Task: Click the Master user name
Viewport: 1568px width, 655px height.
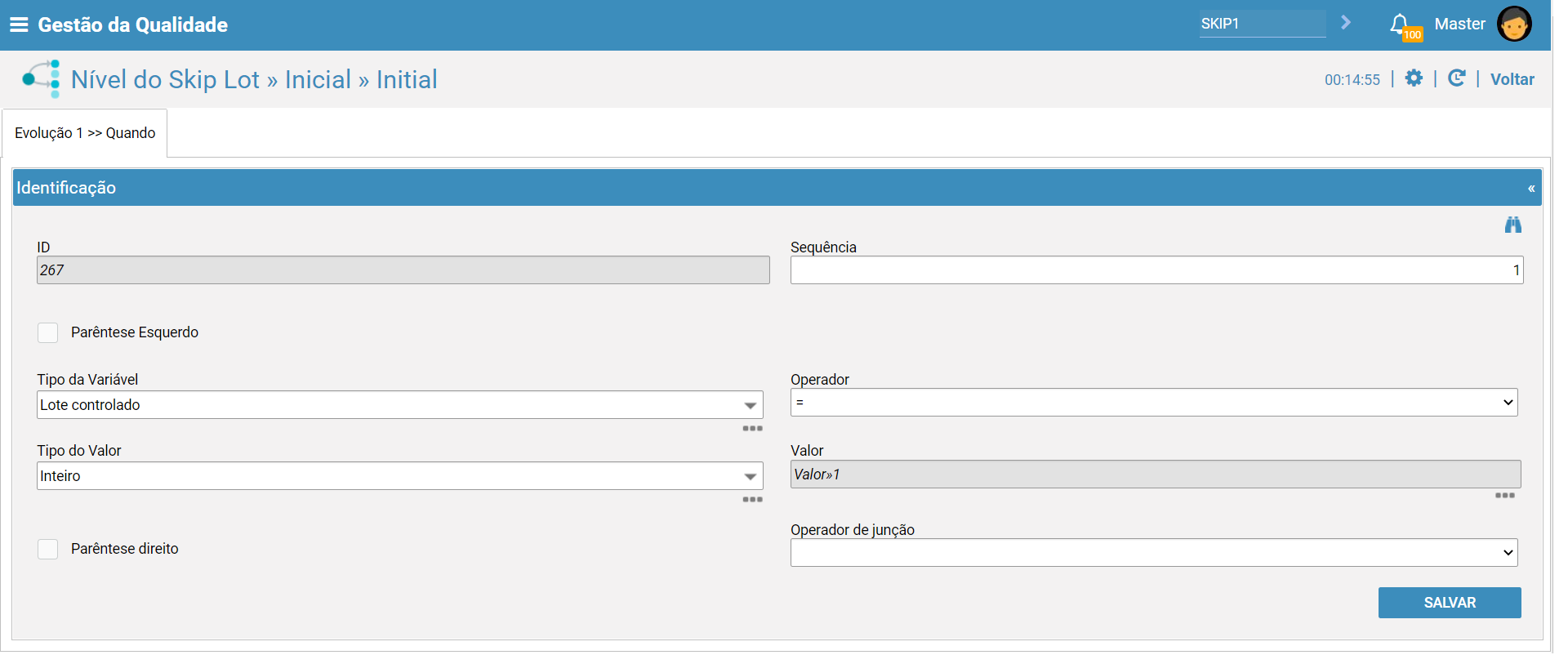Action: 1459,24
